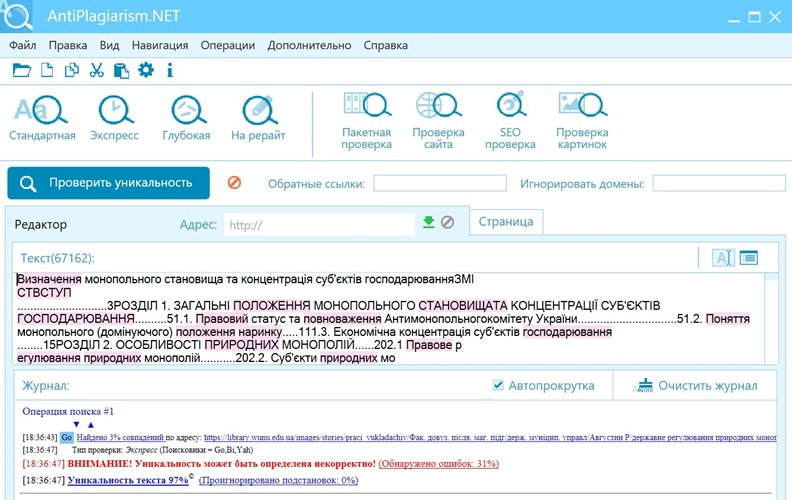This screenshot has width=792, height=500.
Task: Open the Операции menu
Action: click(228, 45)
